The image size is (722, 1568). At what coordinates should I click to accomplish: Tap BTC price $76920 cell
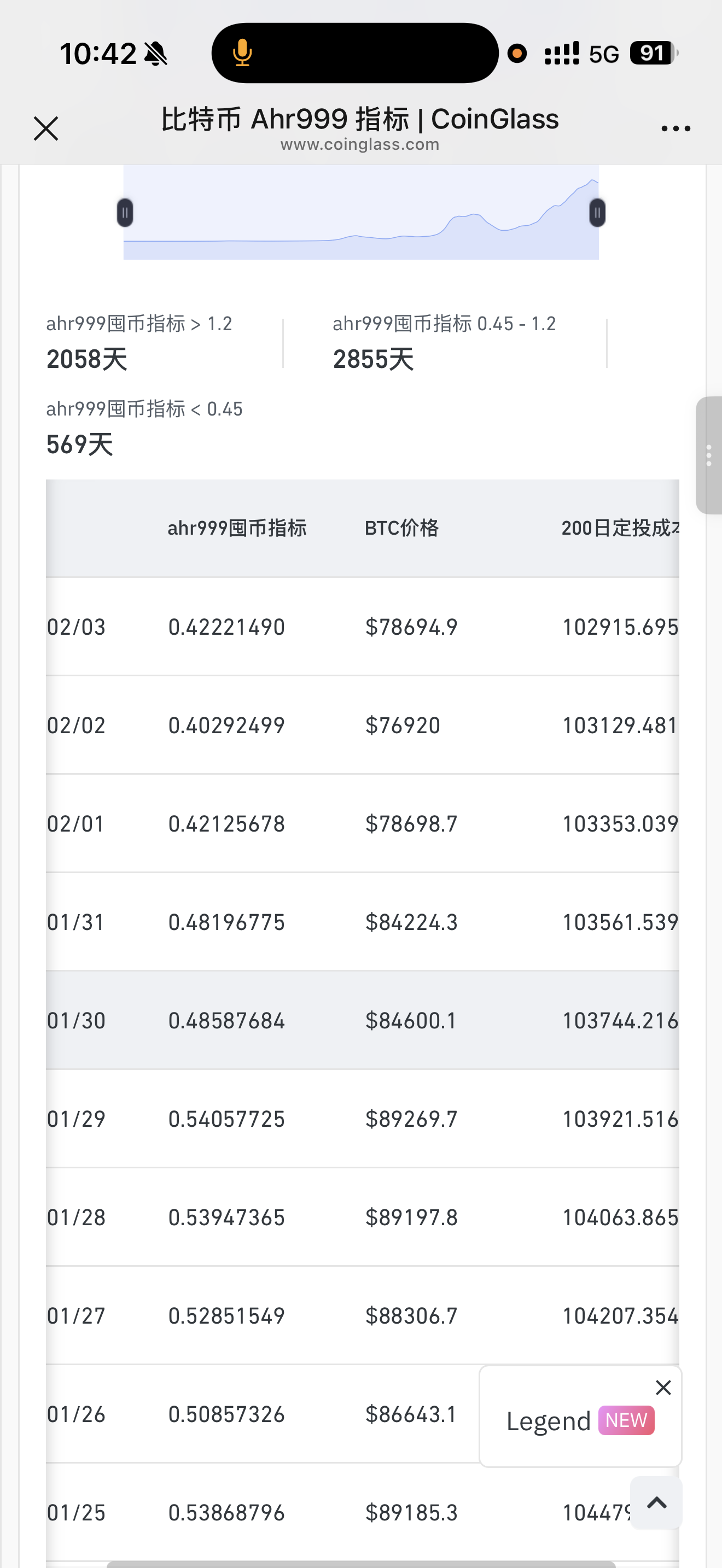[x=403, y=726]
